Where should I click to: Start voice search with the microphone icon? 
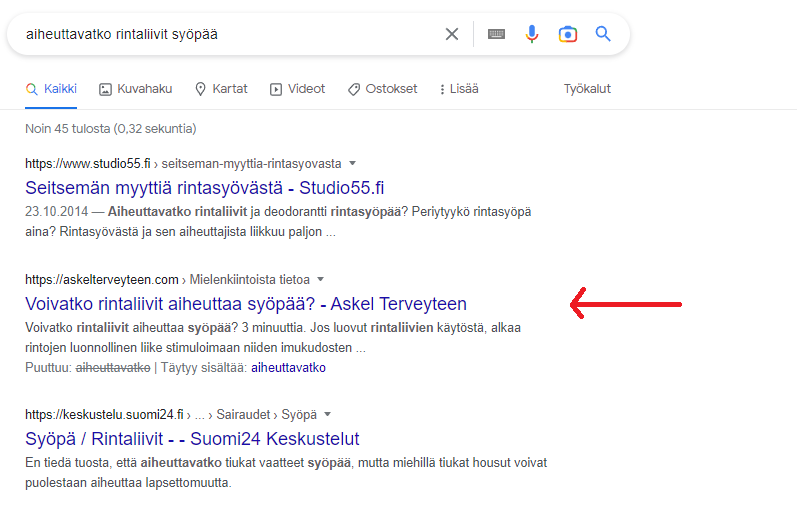tap(532, 34)
